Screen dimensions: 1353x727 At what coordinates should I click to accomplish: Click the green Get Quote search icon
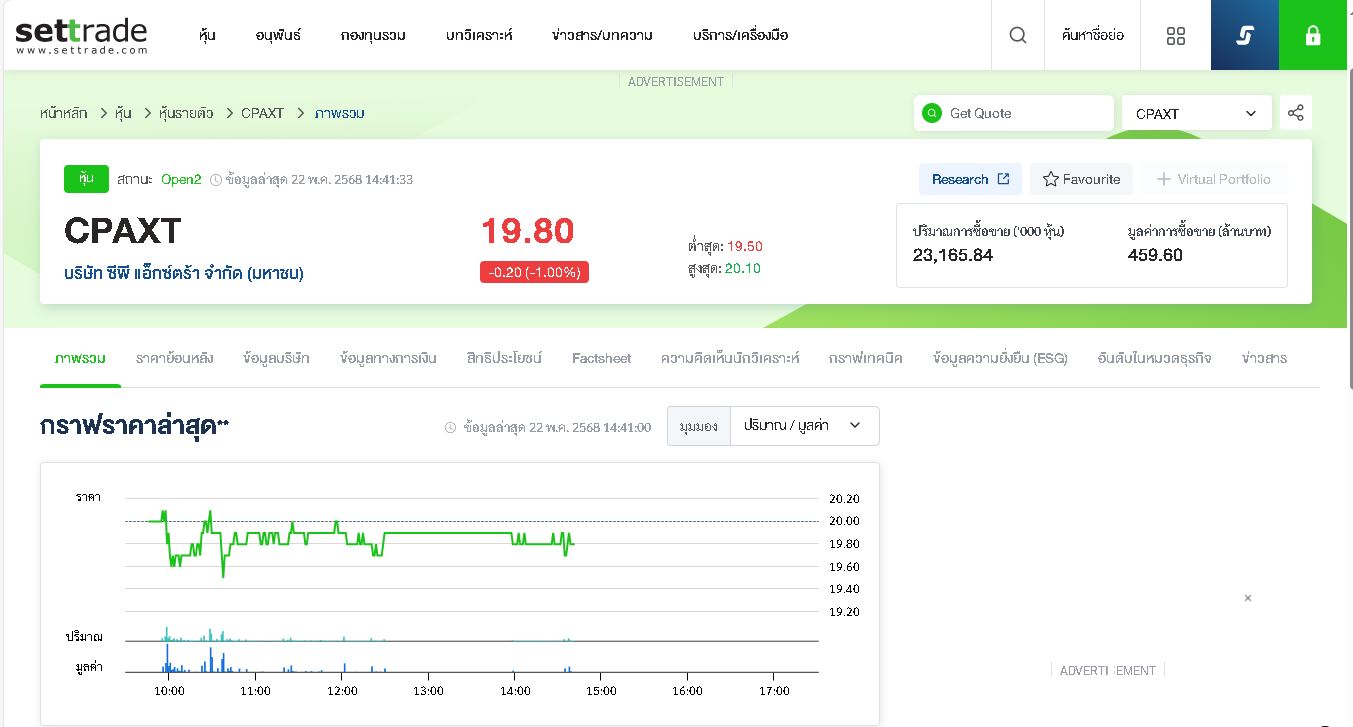click(x=932, y=113)
